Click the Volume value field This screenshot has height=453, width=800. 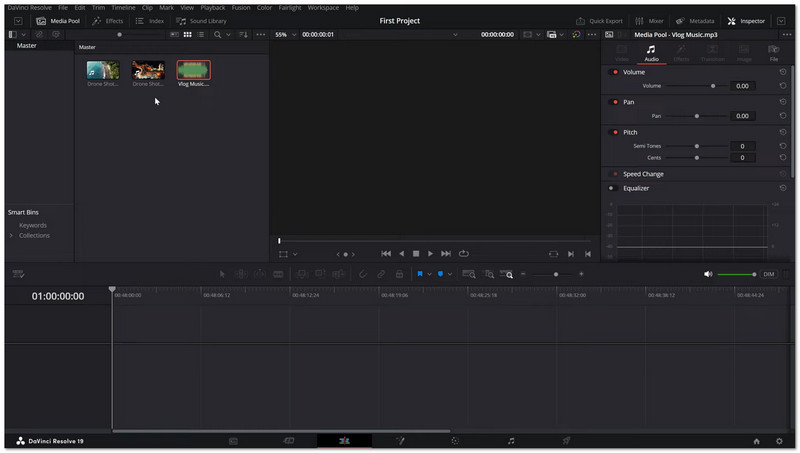(742, 86)
